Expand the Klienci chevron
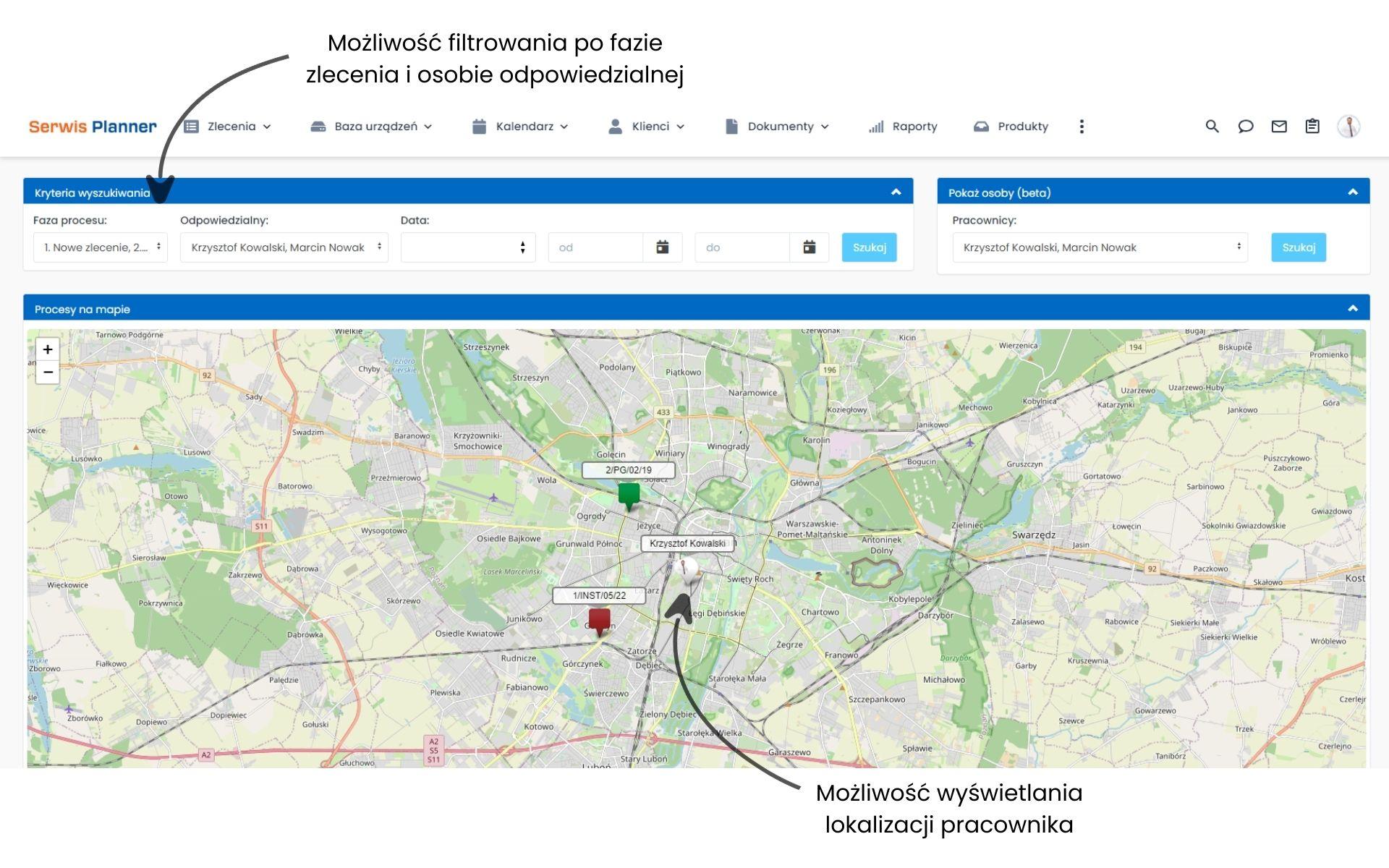Image resolution: width=1389 pixels, height=868 pixels. point(680,127)
